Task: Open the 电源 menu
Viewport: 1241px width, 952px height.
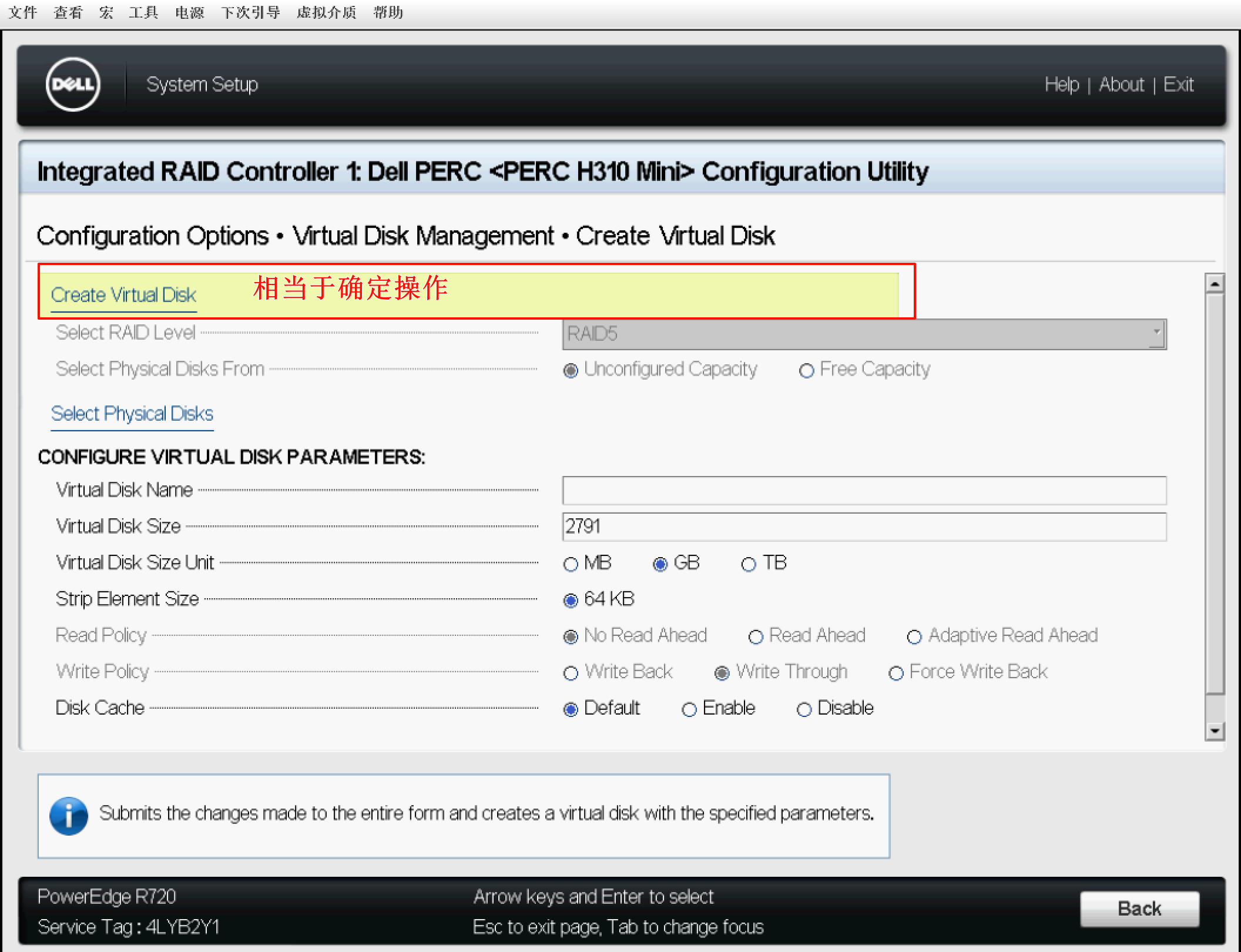Action: [189, 12]
